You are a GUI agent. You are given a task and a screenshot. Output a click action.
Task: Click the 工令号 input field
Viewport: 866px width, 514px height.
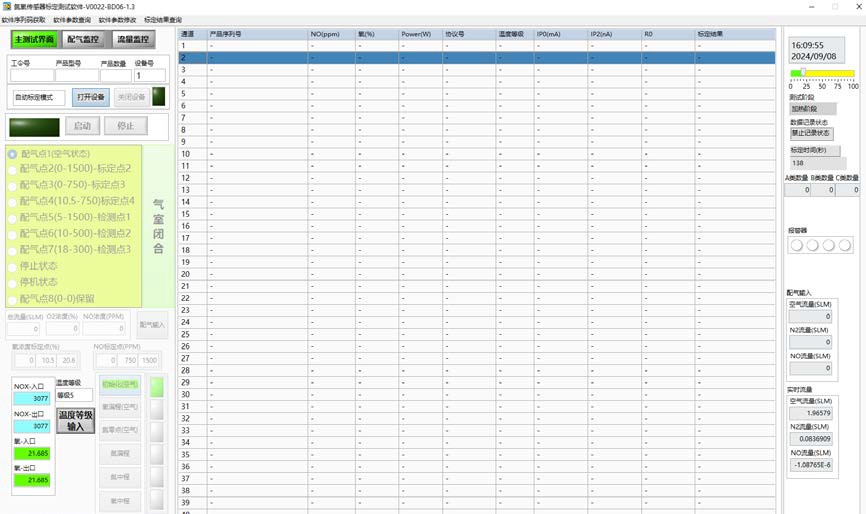pos(32,76)
